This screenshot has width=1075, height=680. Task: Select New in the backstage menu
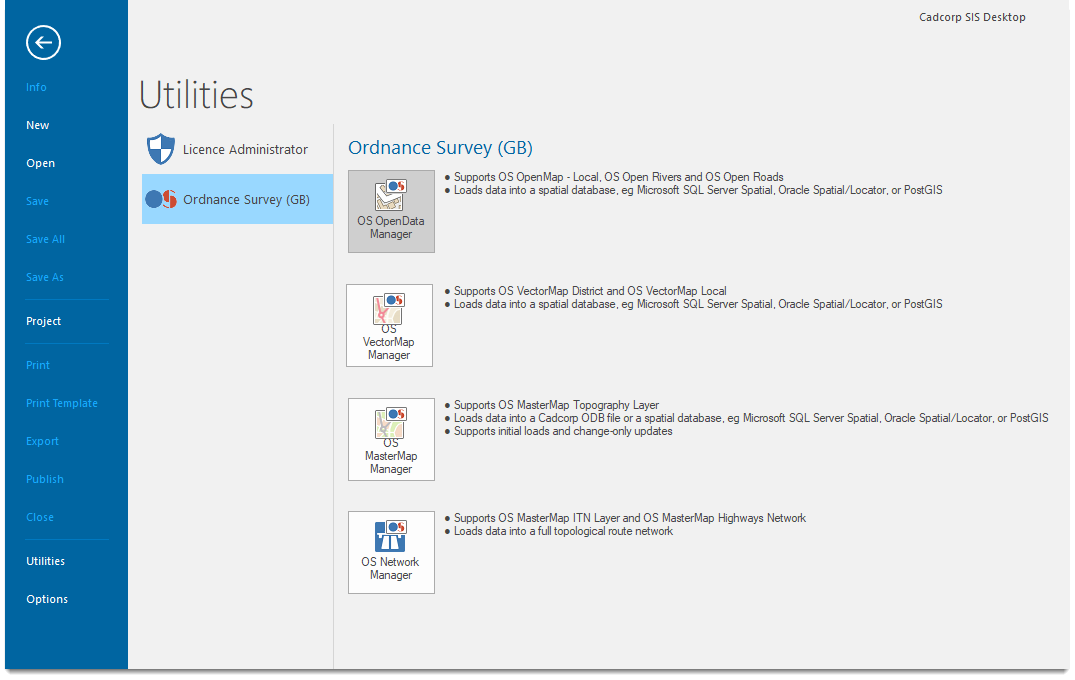coord(38,125)
